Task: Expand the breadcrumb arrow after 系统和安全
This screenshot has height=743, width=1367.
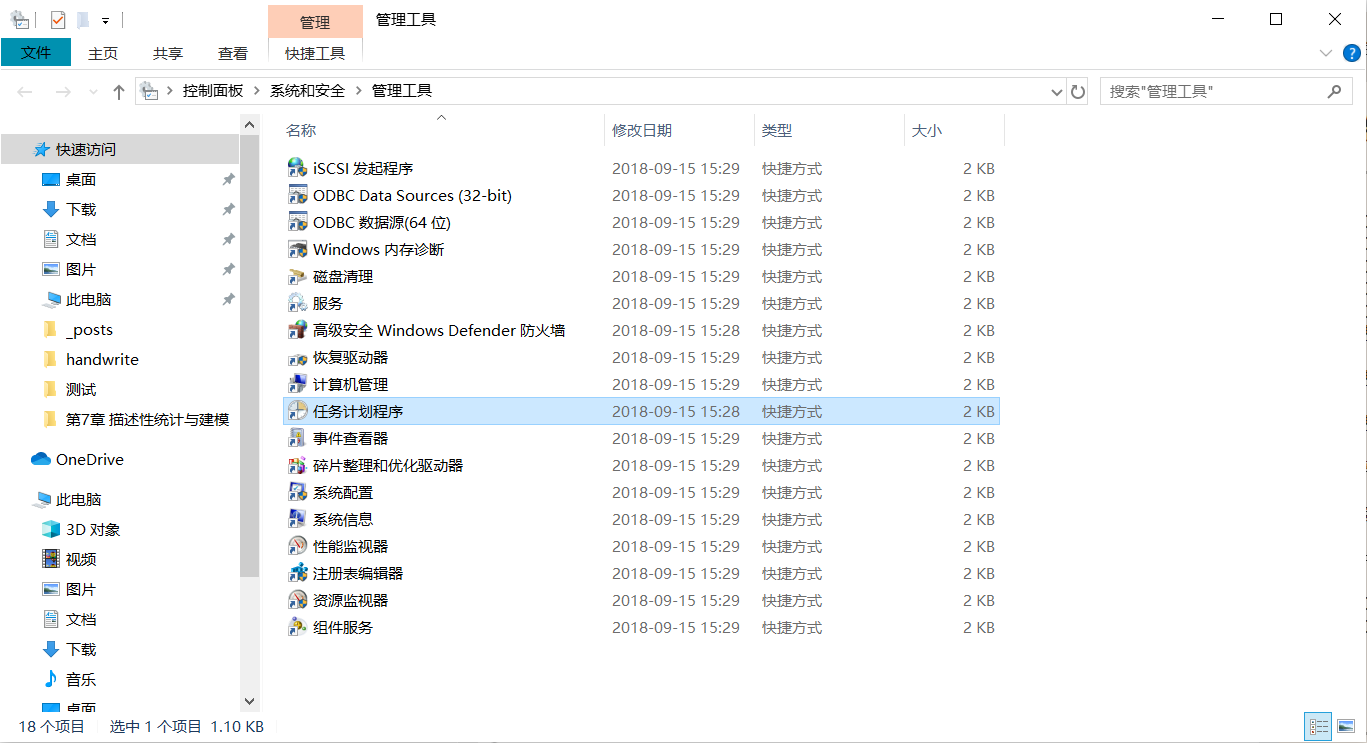Action: point(358,91)
